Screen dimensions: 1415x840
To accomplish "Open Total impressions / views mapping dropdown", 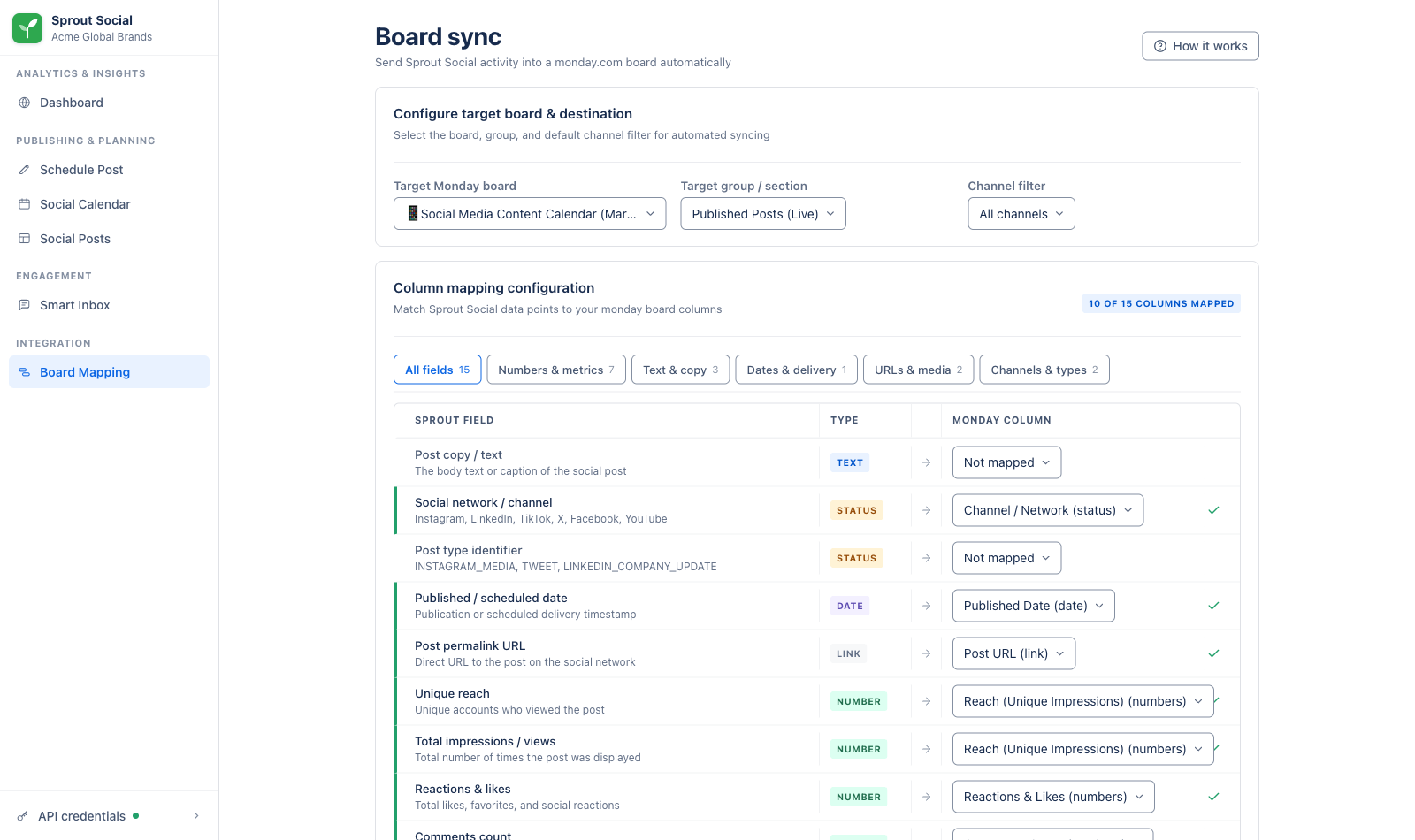I will pos(1083,749).
